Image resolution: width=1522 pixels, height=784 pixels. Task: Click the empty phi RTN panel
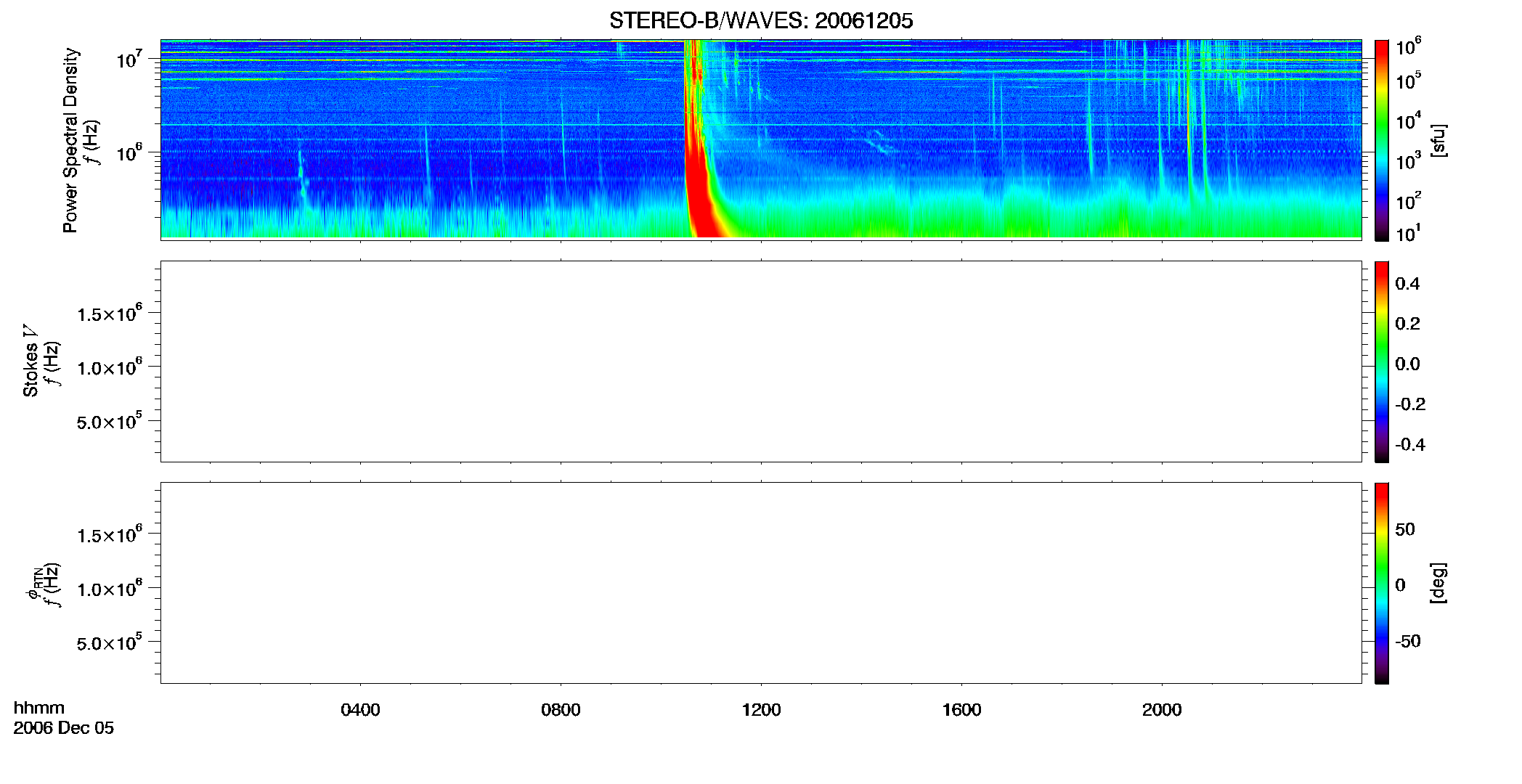tap(761, 583)
